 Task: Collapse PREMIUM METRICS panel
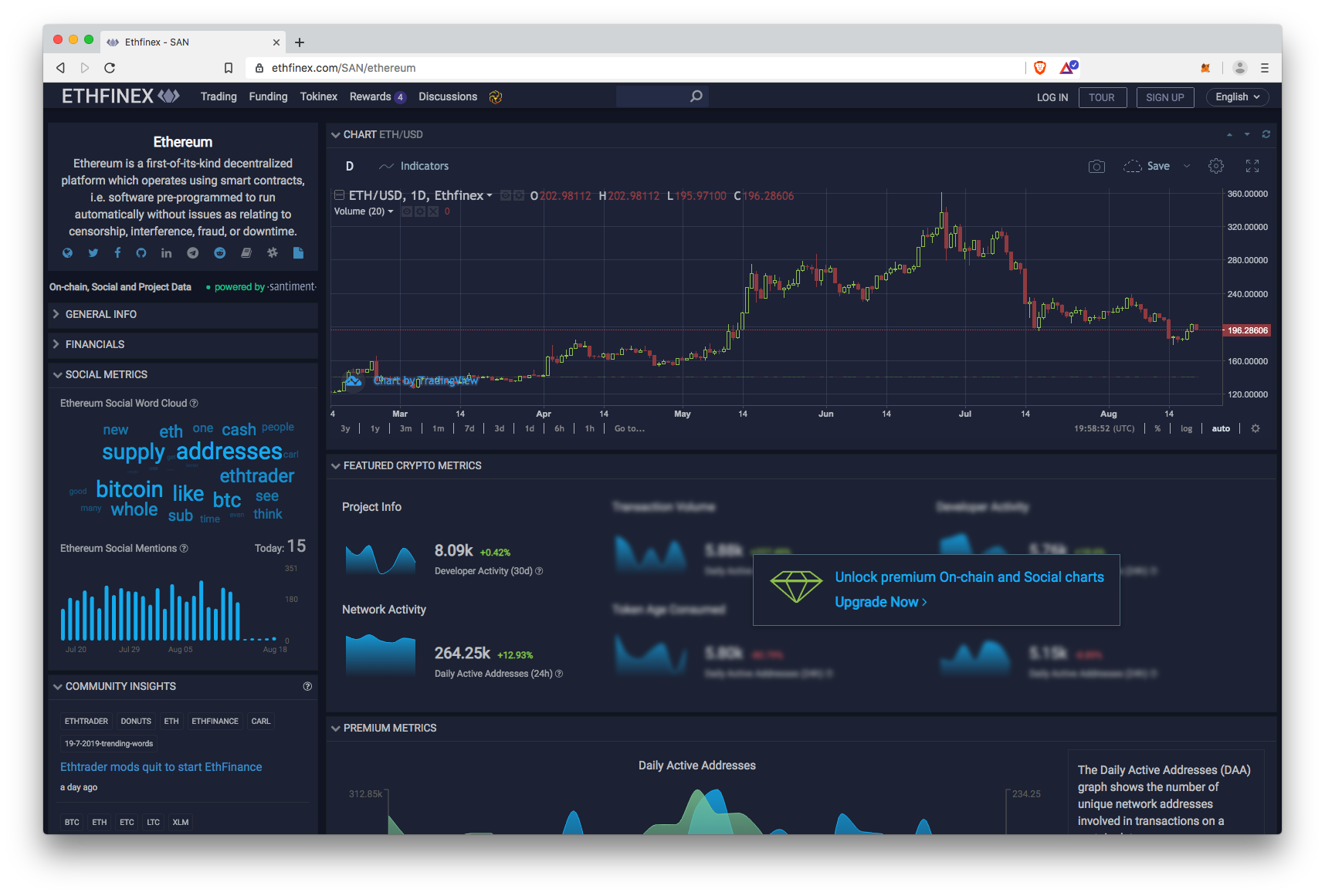point(336,728)
